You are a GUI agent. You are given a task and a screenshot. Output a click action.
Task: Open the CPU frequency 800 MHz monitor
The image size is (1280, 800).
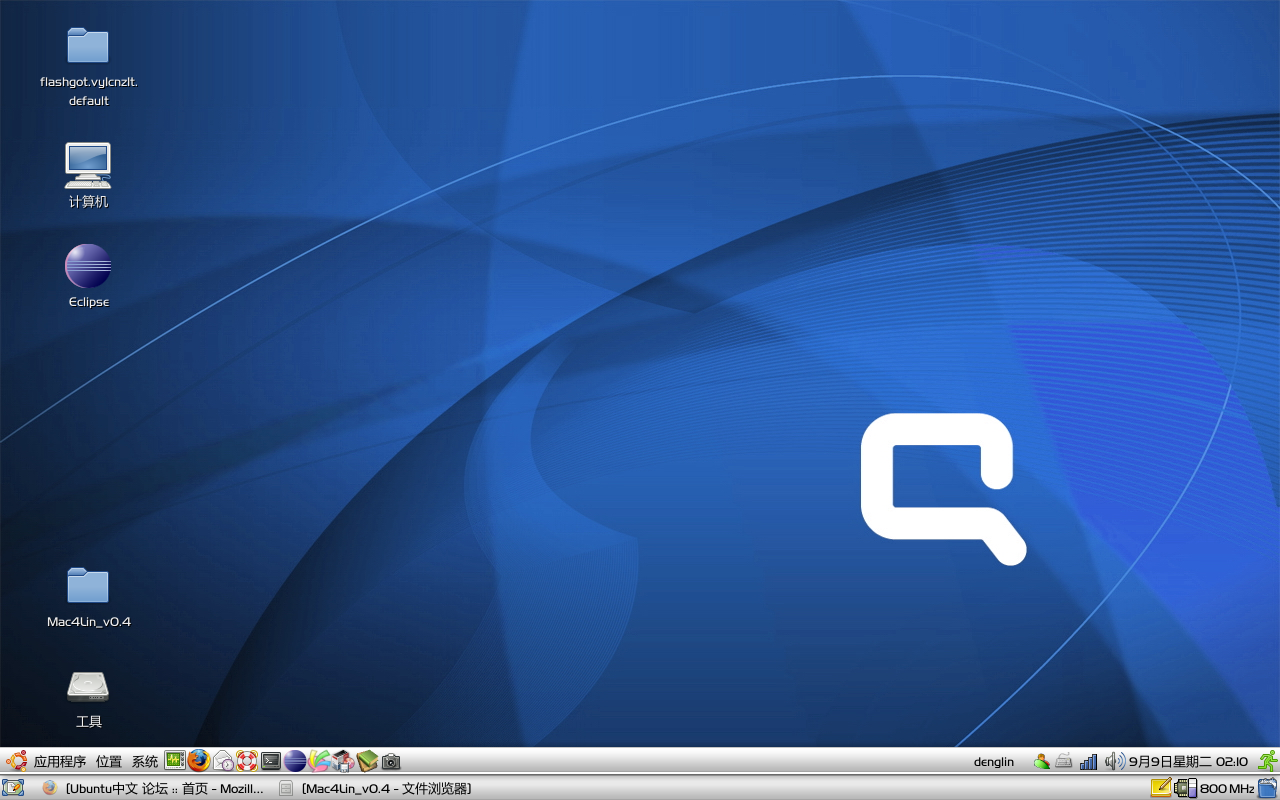click(x=1215, y=788)
